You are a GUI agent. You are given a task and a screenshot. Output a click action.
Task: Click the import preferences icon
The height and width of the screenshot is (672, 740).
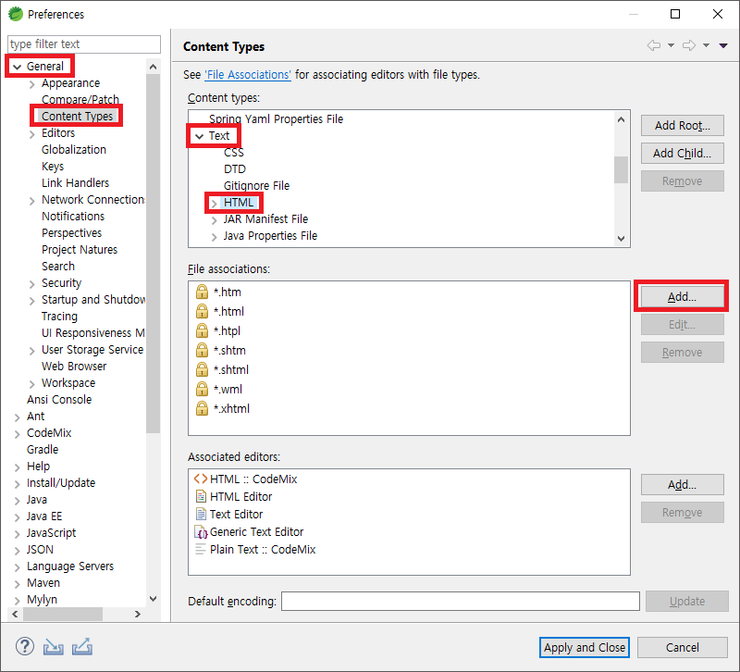click(54, 647)
